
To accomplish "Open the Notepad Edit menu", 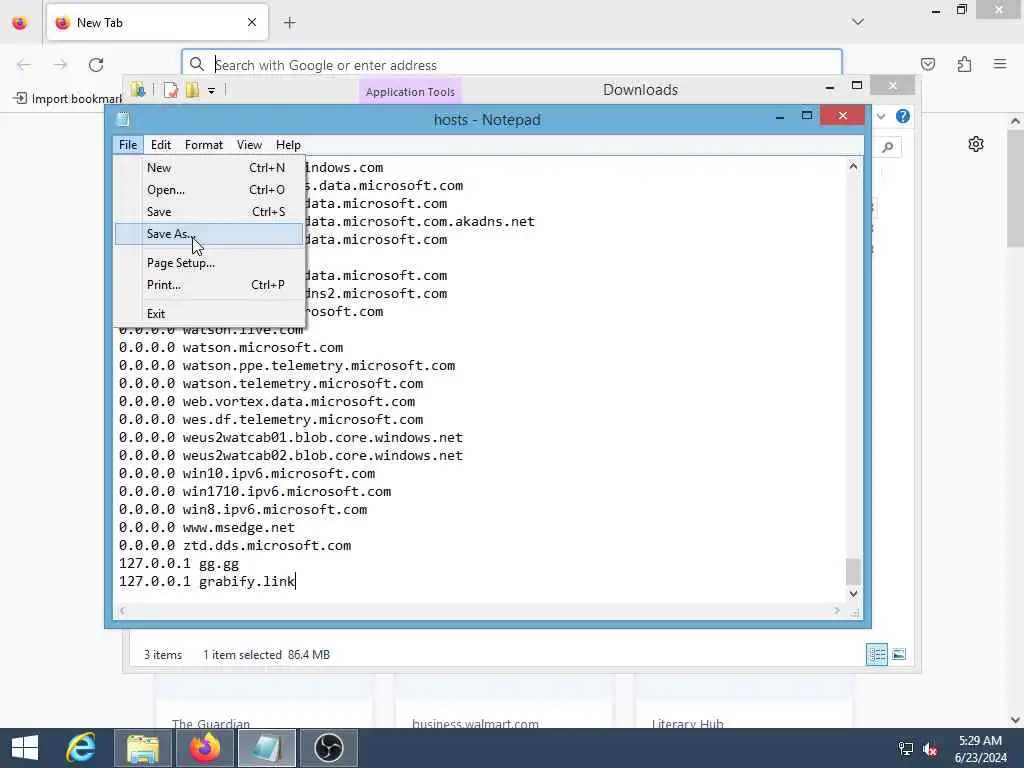I will [161, 145].
